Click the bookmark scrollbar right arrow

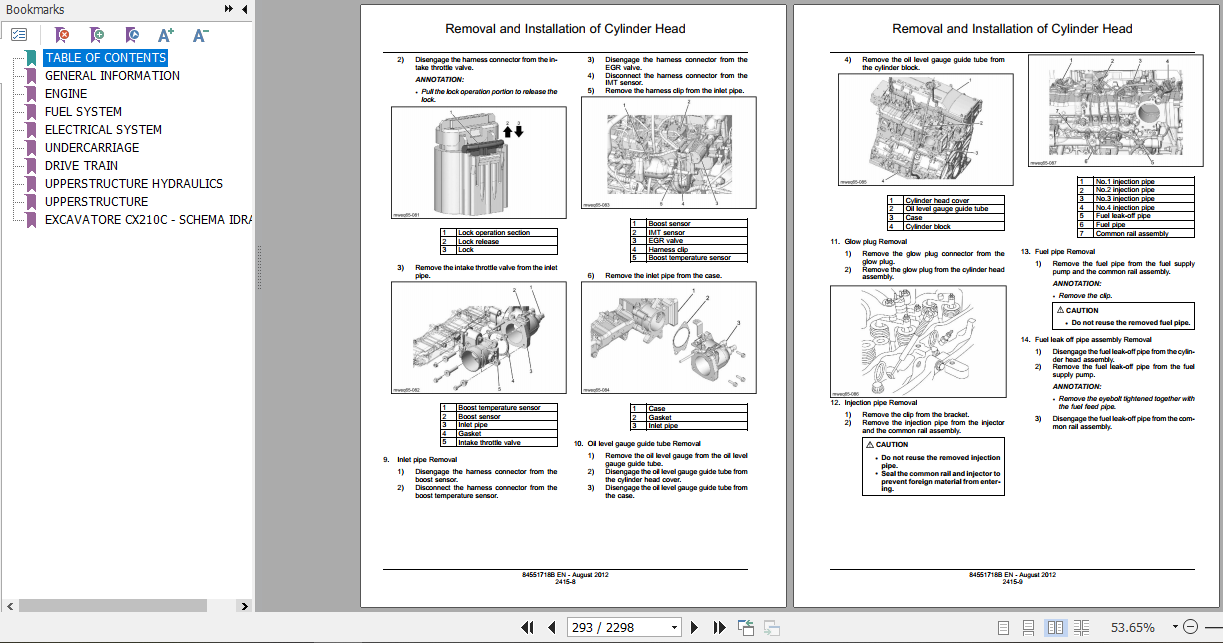point(246,605)
